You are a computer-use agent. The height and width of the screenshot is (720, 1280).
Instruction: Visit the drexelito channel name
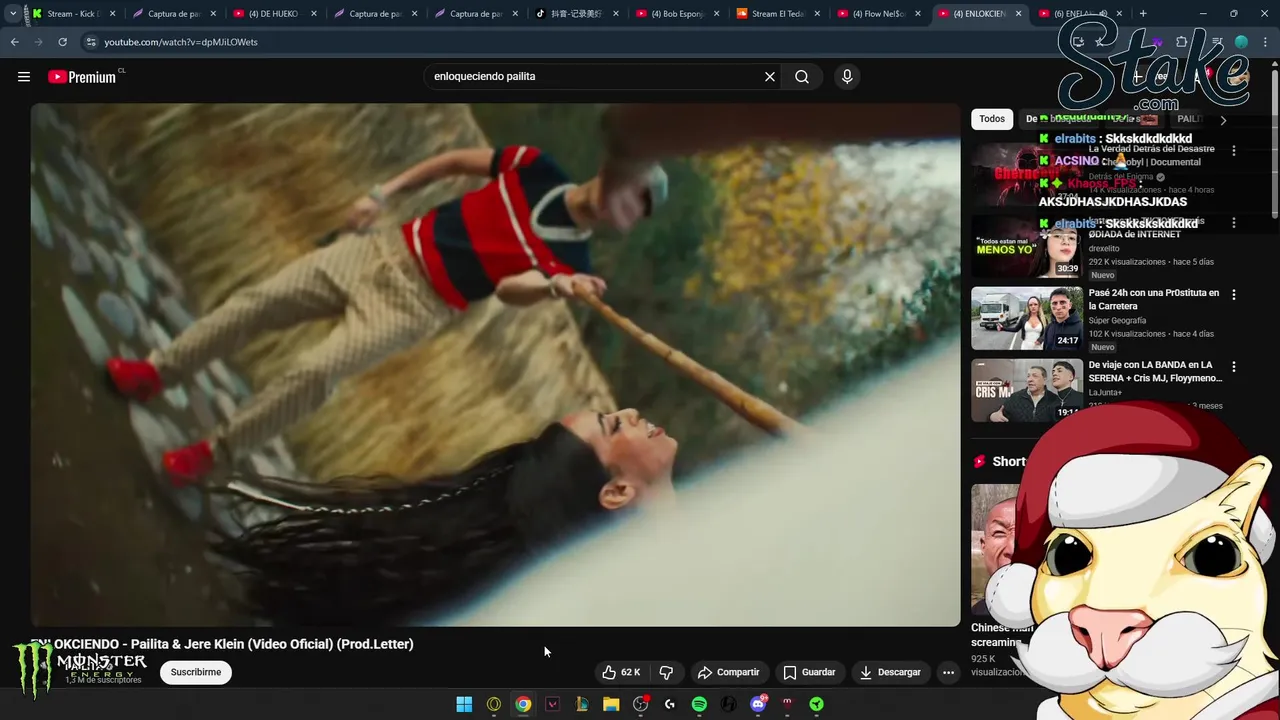[x=1104, y=248]
